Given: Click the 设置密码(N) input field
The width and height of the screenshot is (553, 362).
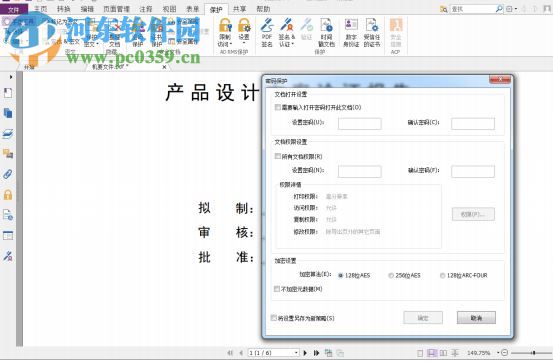Looking at the screenshot, I should [359, 171].
